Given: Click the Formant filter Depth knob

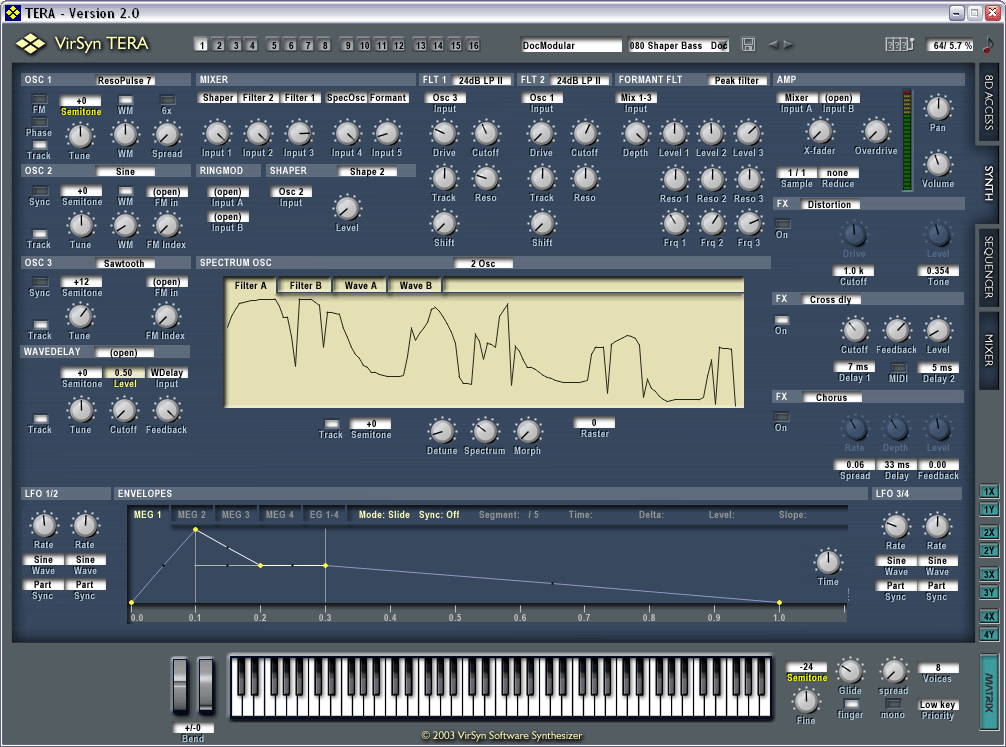Looking at the screenshot, I should 635,133.
